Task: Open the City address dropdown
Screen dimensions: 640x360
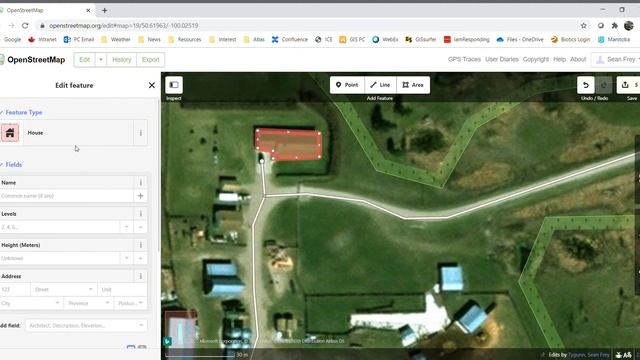Action: [57, 303]
